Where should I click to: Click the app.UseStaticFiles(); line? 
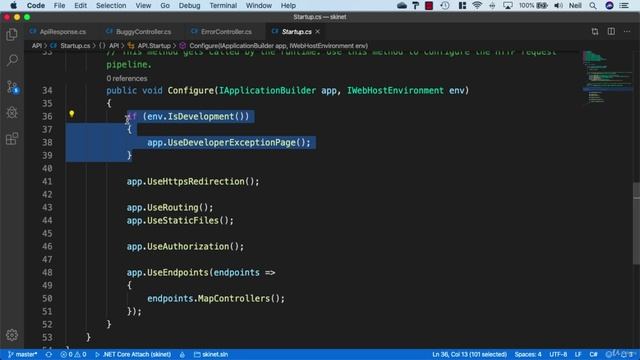180,220
